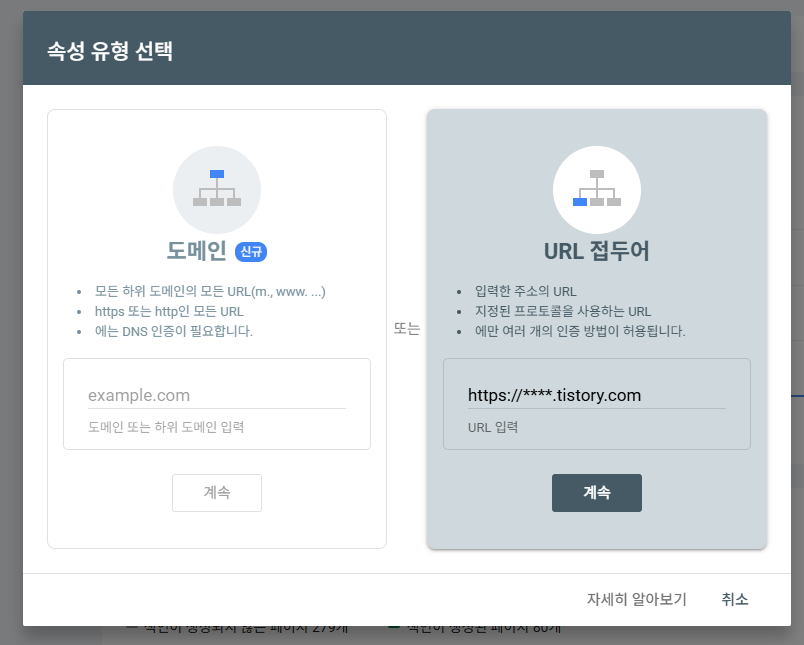Click text '에만 여러 개의 인증 방법이 허용됩니다.'

(580, 331)
